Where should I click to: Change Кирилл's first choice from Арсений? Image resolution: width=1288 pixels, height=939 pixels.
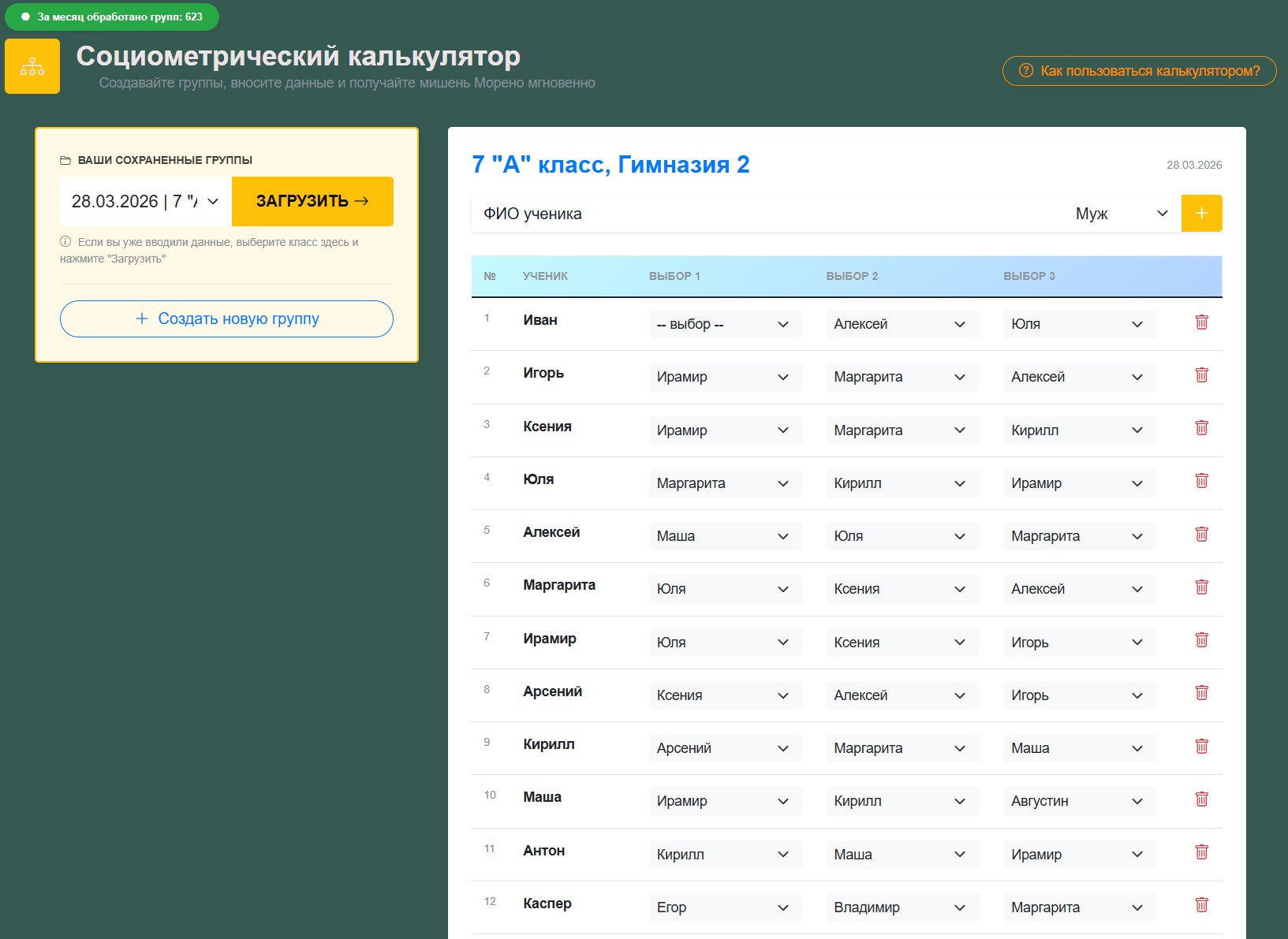724,747
